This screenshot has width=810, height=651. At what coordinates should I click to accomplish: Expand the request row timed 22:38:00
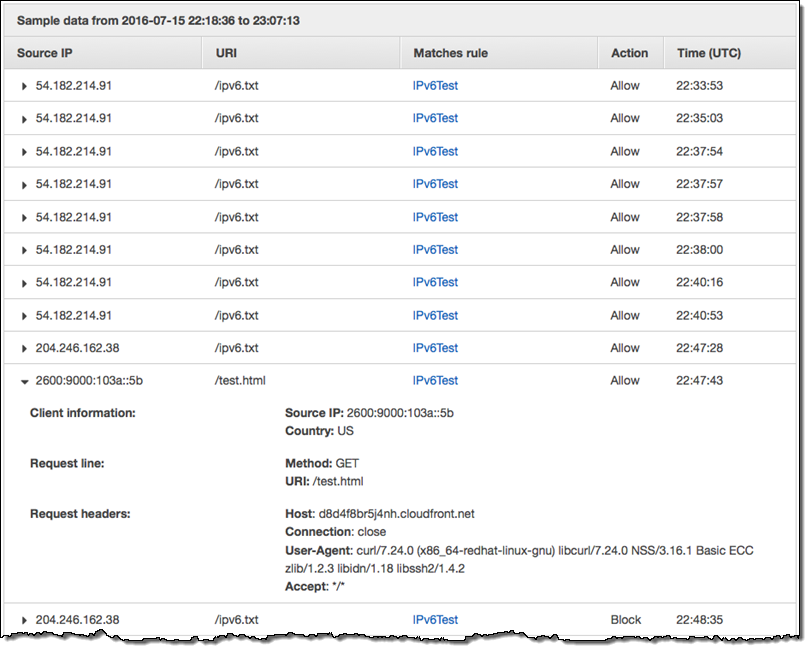25,250
